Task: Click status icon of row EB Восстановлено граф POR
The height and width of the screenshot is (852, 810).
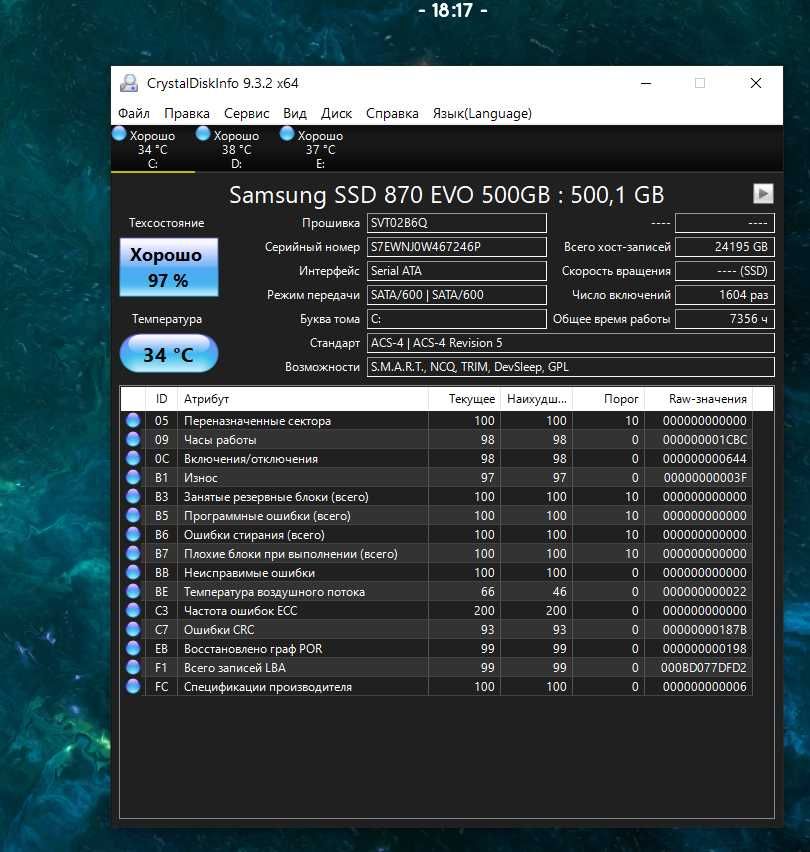Action: click(133, 648)
